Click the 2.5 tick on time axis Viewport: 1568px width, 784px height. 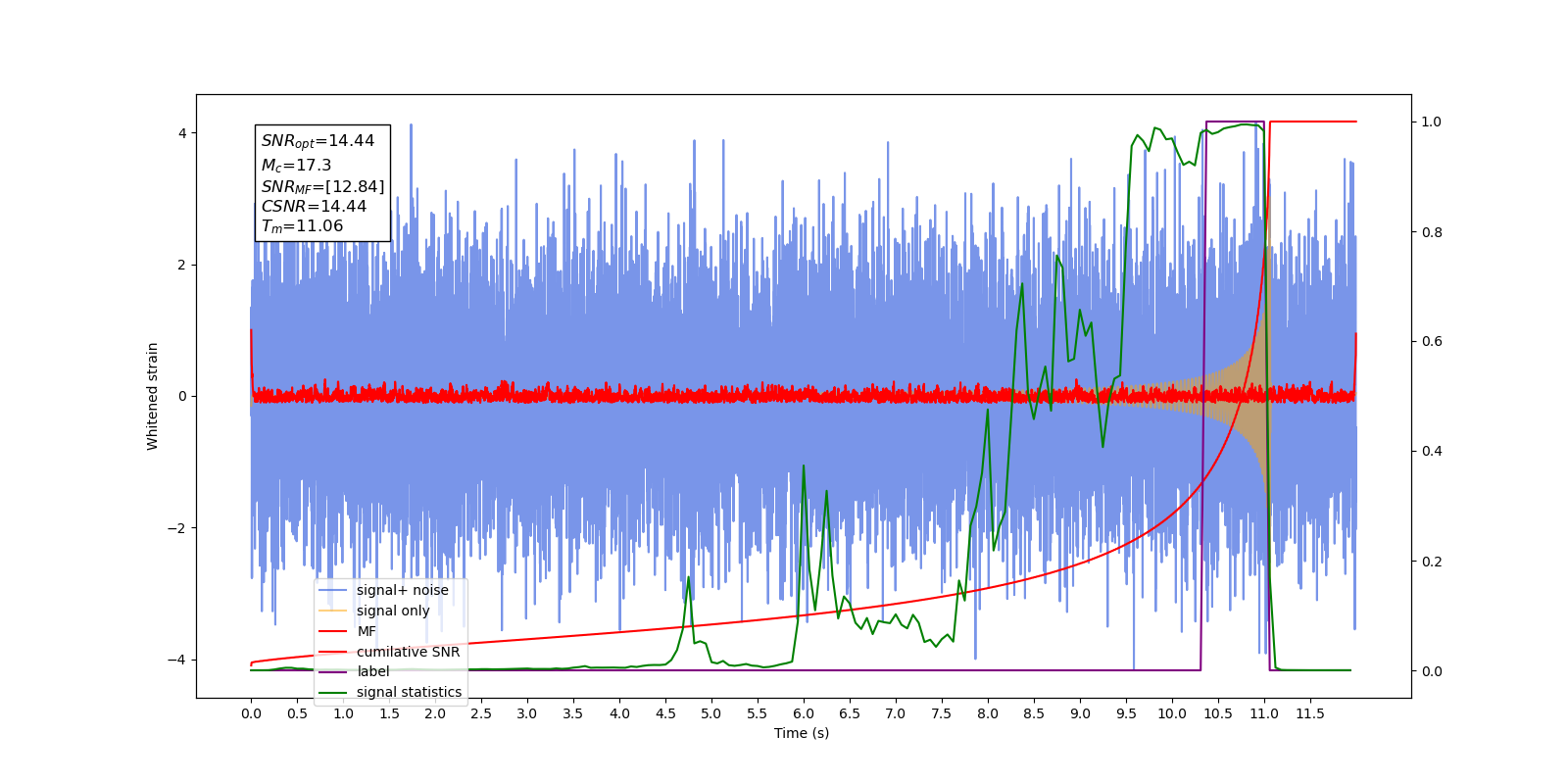click(x=481, y=713)
